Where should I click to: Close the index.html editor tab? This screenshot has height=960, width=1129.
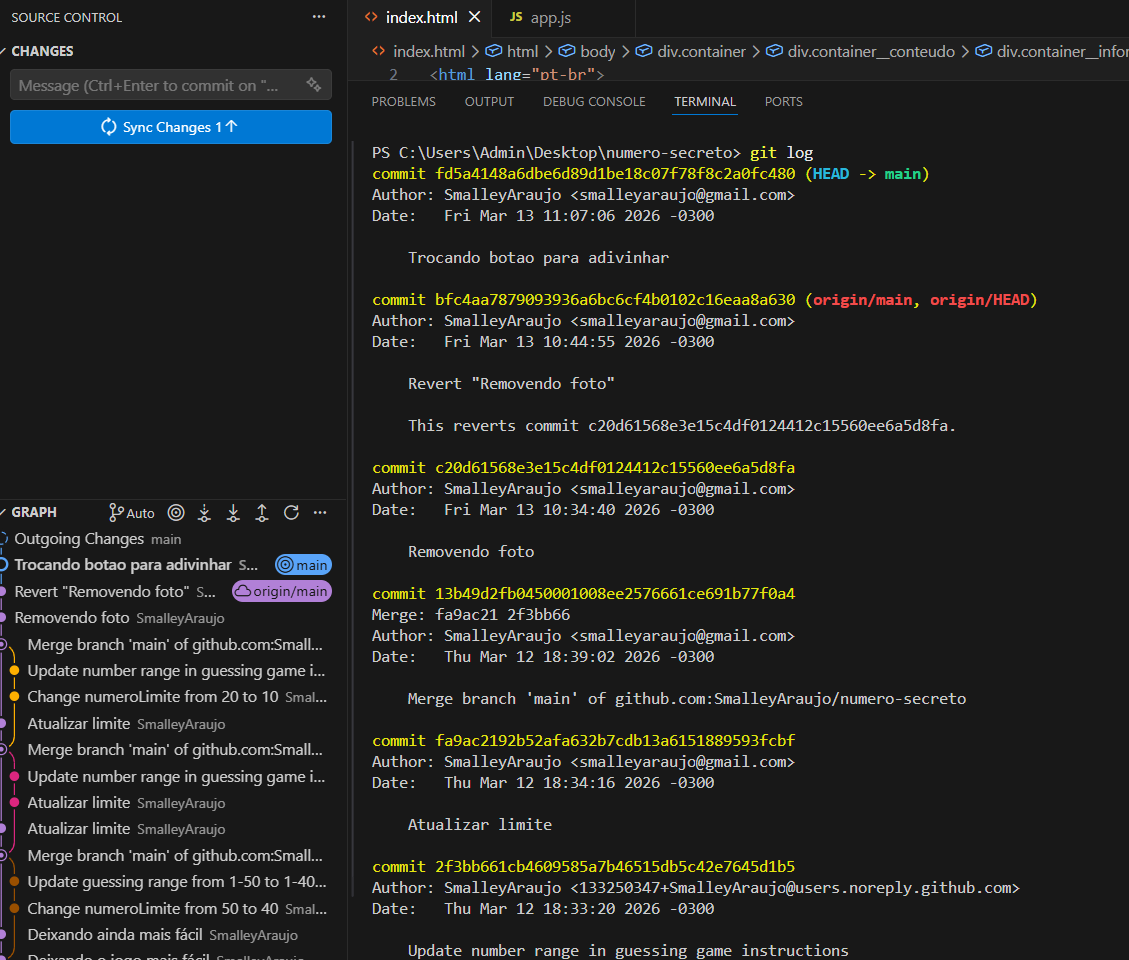coord(474,17)
